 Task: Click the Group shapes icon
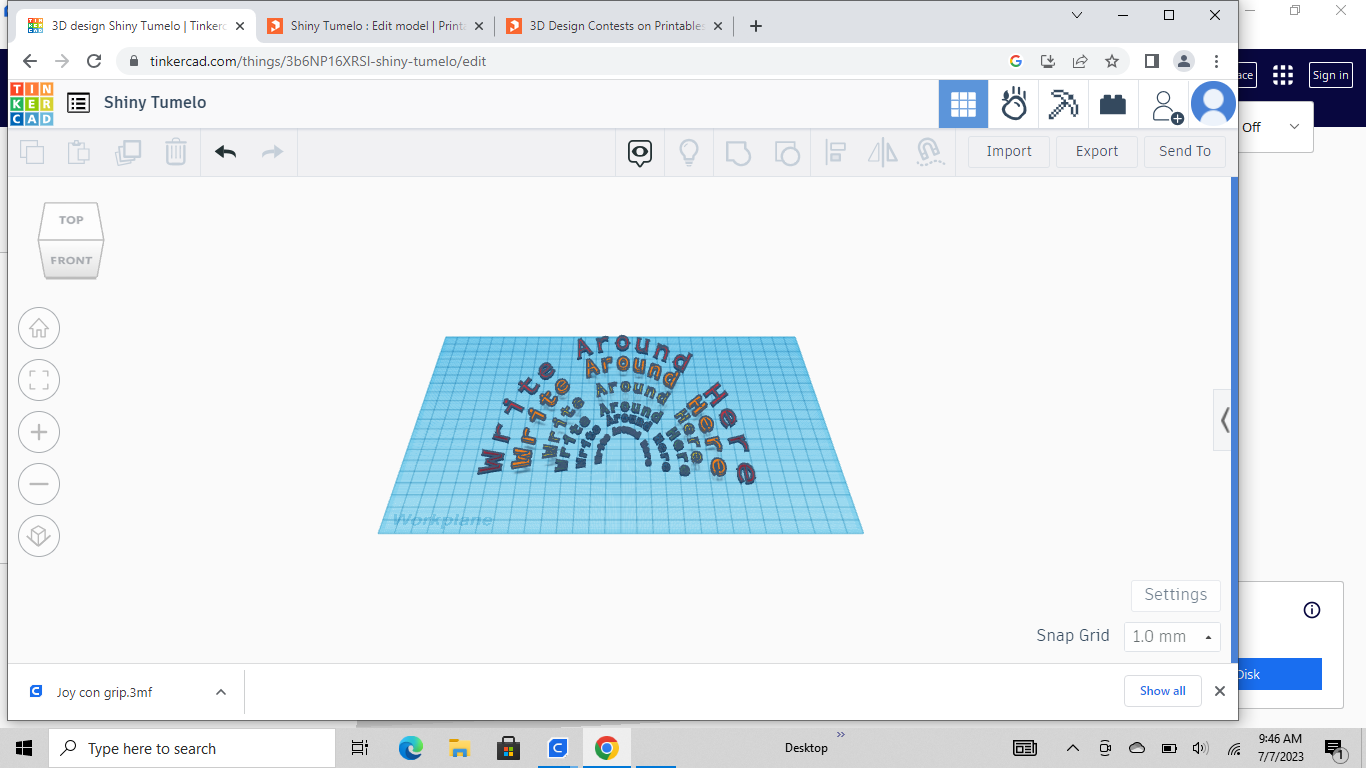click(x=738, y=152)
